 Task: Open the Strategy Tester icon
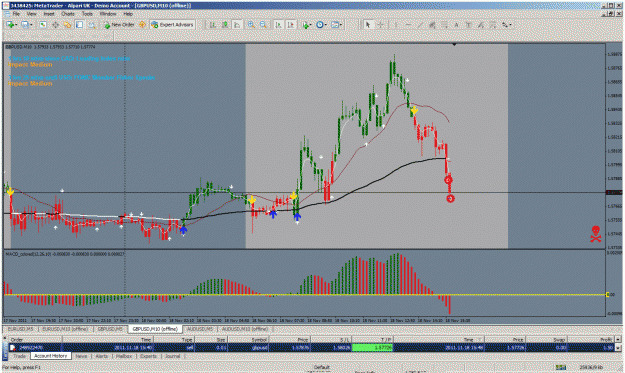coord(92,25)
